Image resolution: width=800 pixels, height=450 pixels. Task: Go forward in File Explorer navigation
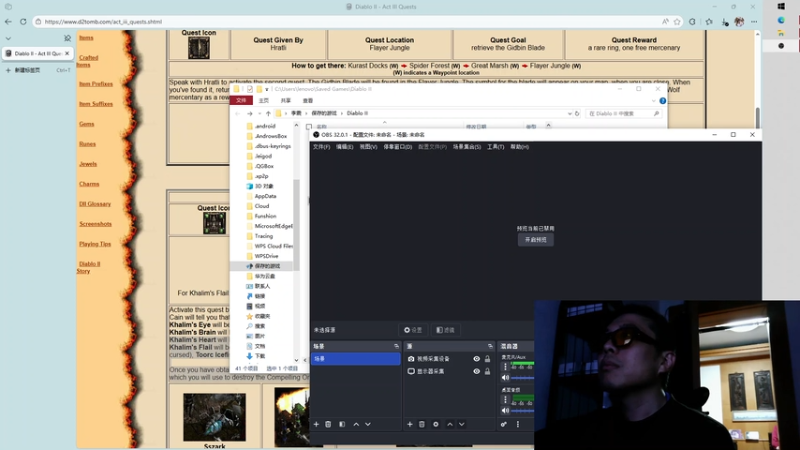pyautogui.click(x=249, y=113)
